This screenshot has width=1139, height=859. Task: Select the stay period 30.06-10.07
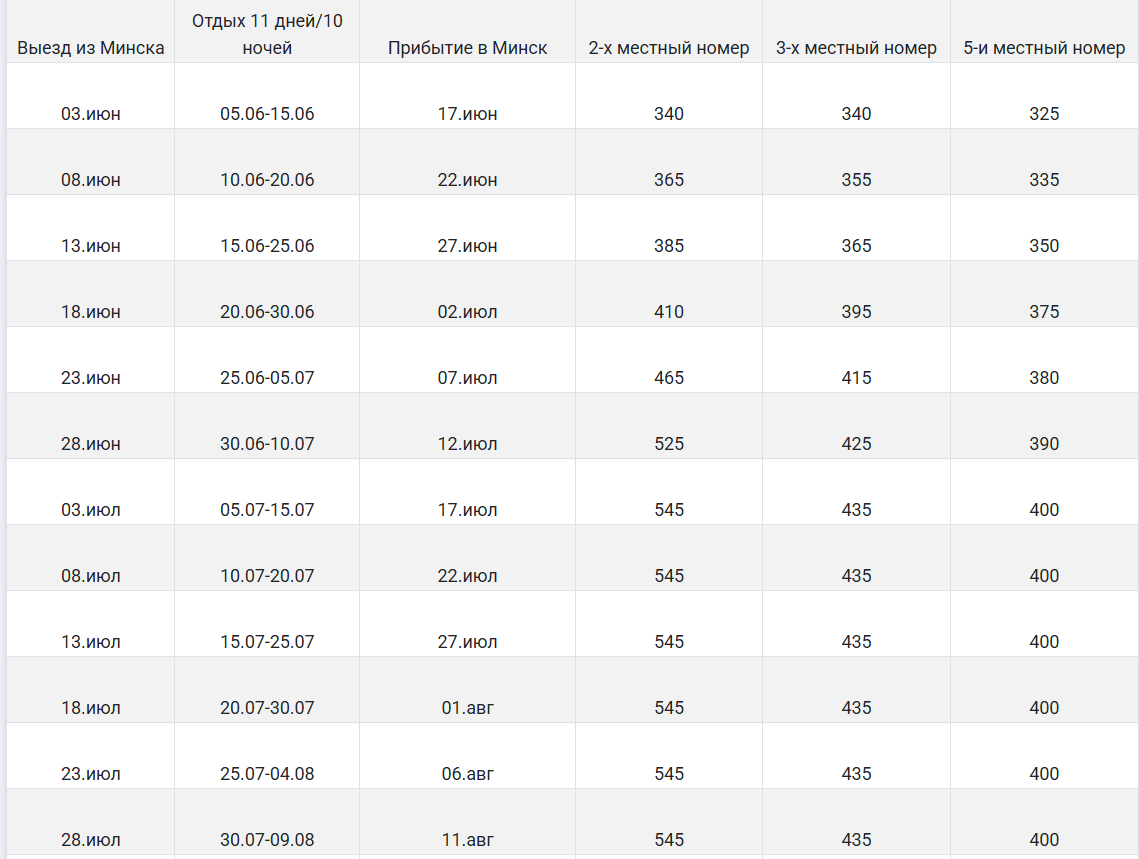tap(267, 444)
